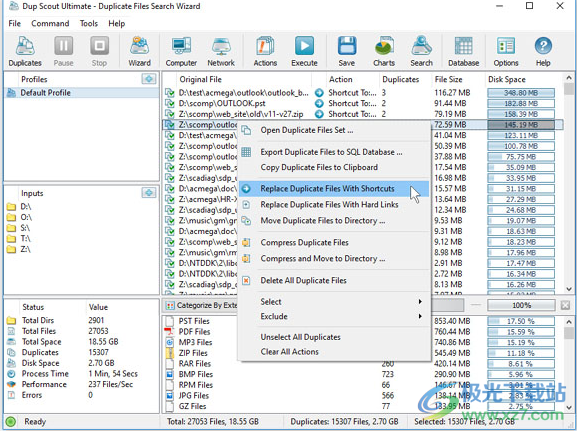Open the Command menu
The image size is (577, 431).
[x=50, y=24]
